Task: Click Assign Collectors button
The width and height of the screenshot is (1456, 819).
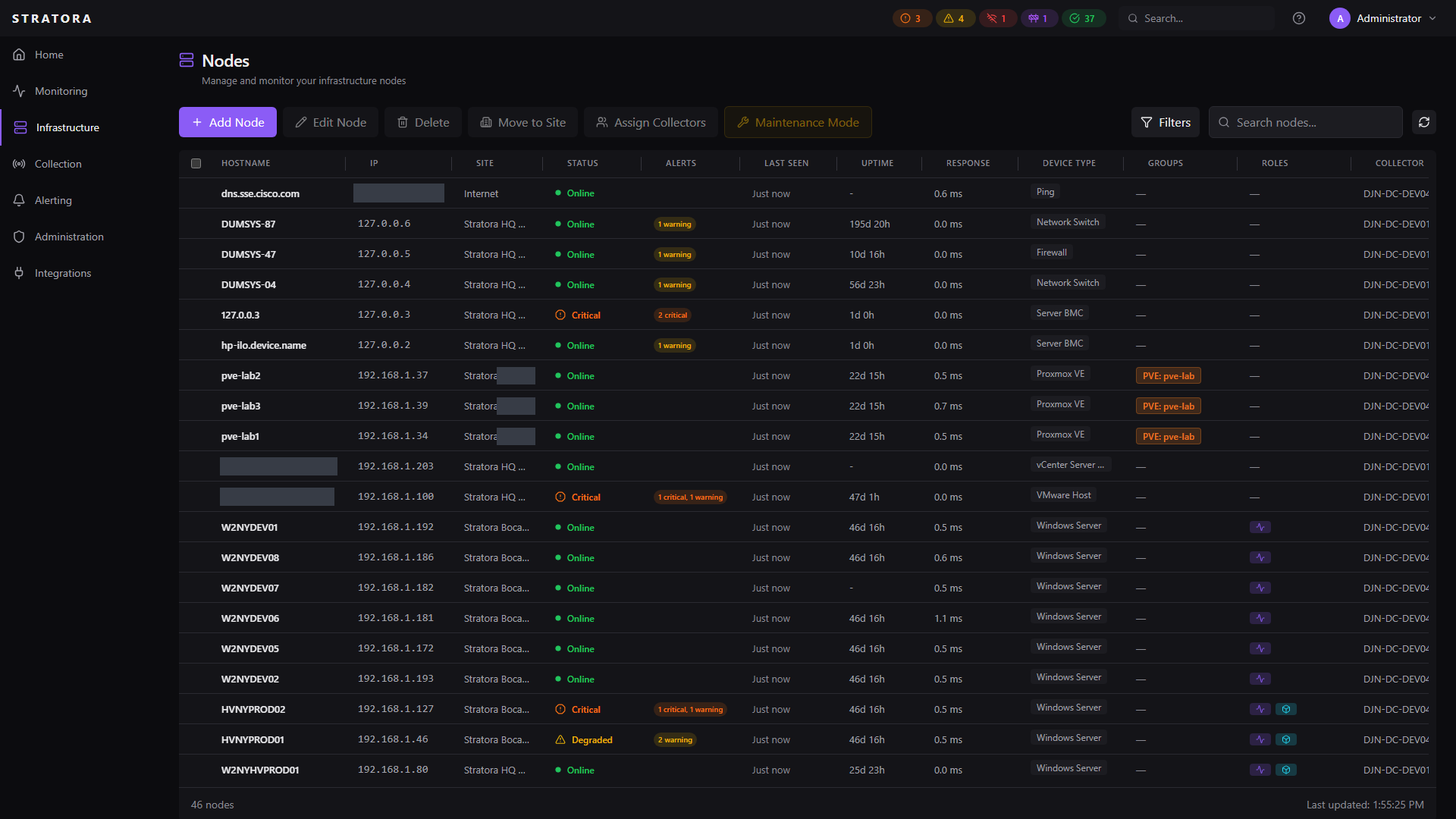Action: (651, 122)
